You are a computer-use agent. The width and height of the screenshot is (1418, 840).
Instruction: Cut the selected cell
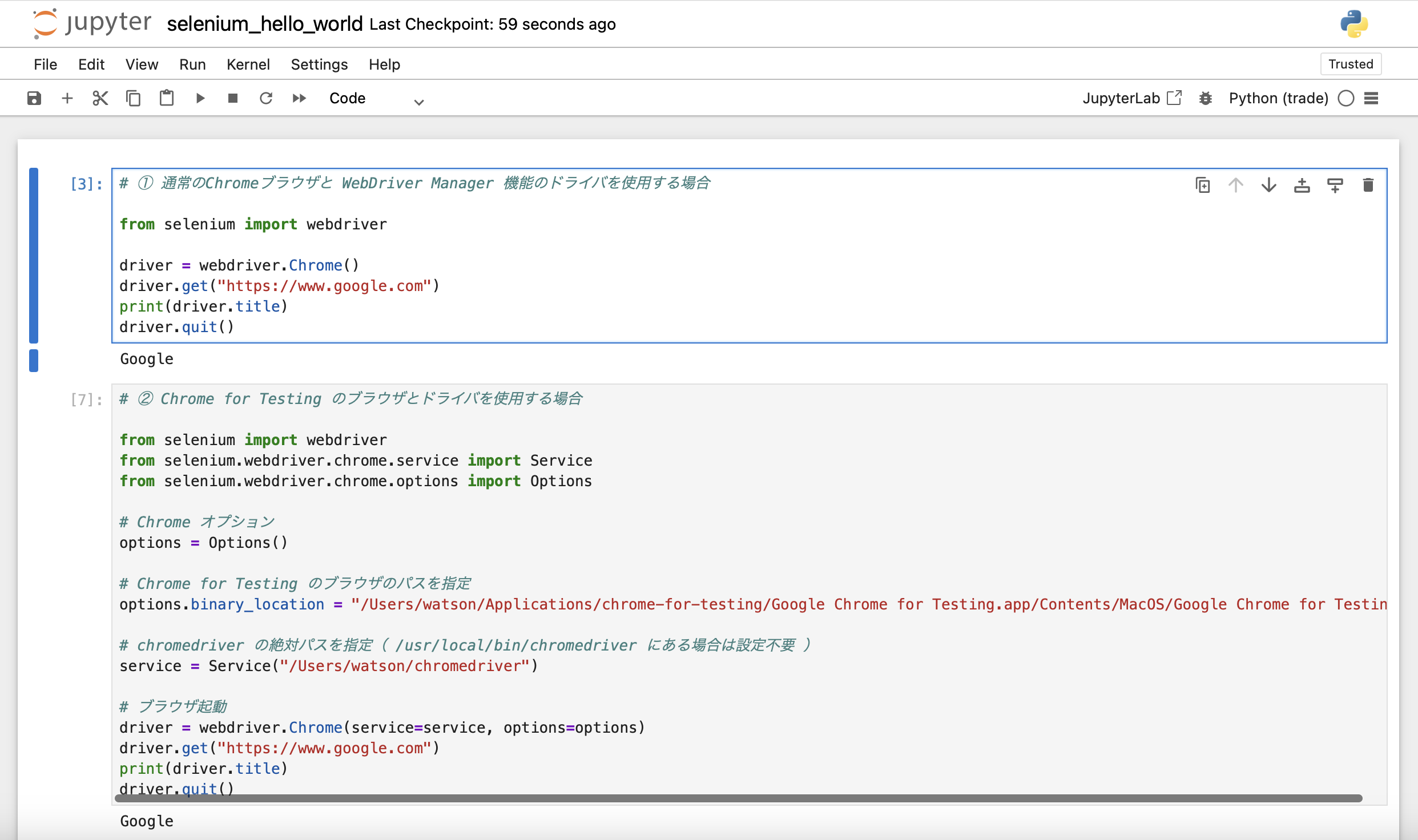[100, 98]
